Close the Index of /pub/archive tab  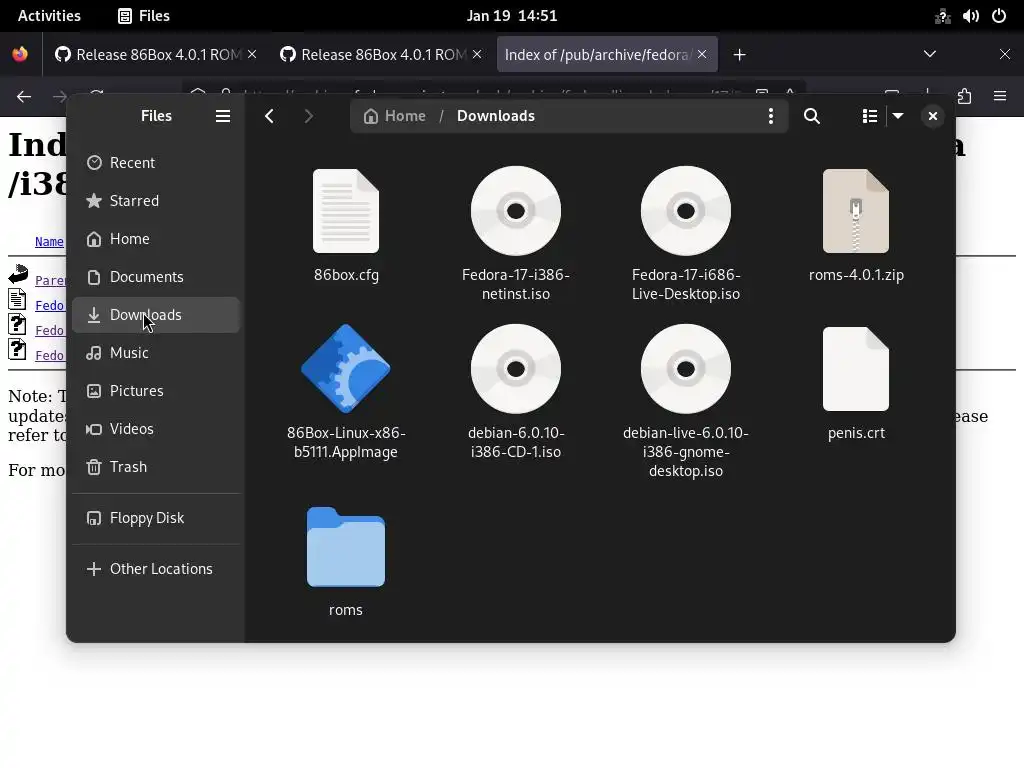(702, 54)
